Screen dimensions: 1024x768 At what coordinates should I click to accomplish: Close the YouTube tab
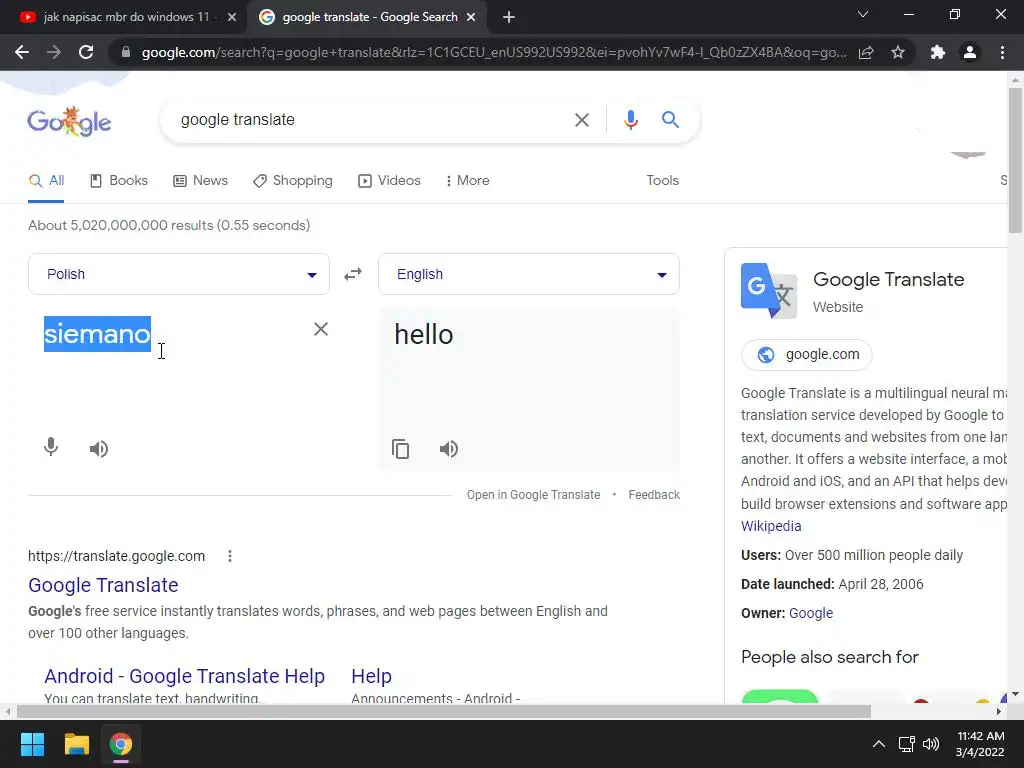232,17
